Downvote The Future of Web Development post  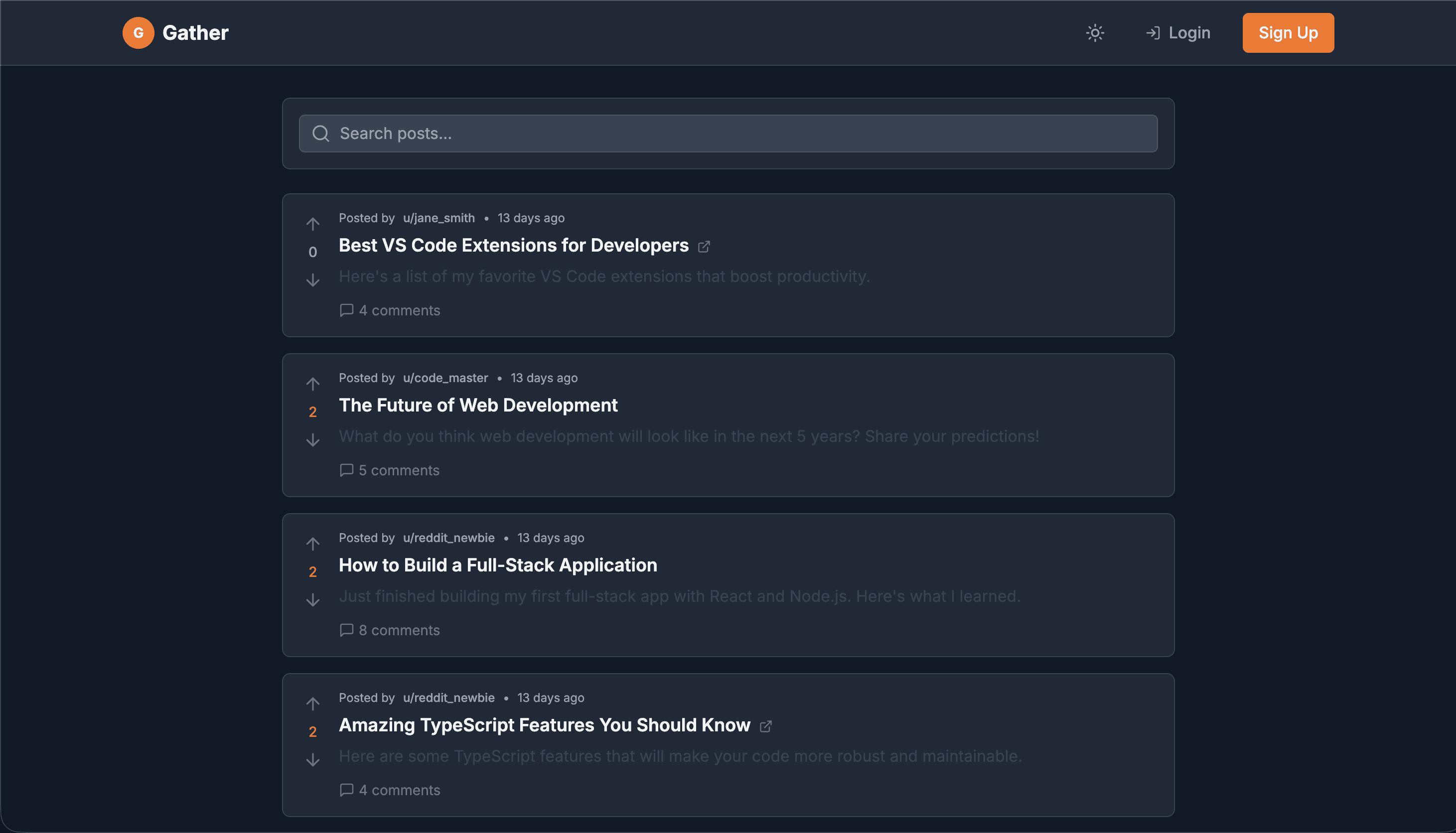click(x=312, y=440)
